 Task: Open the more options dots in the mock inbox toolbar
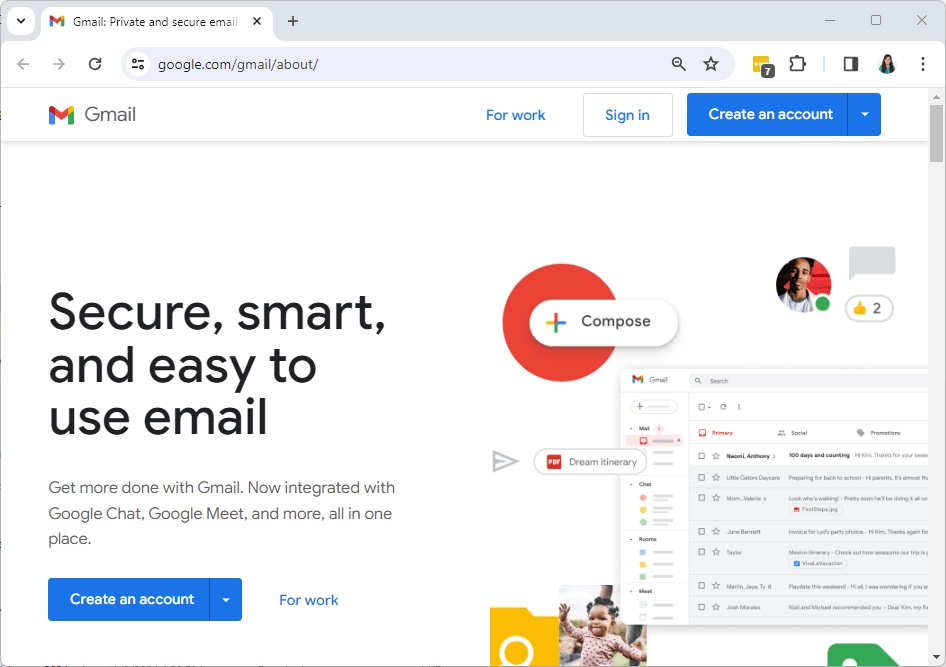pyautogui.click(x=739, y=406)
